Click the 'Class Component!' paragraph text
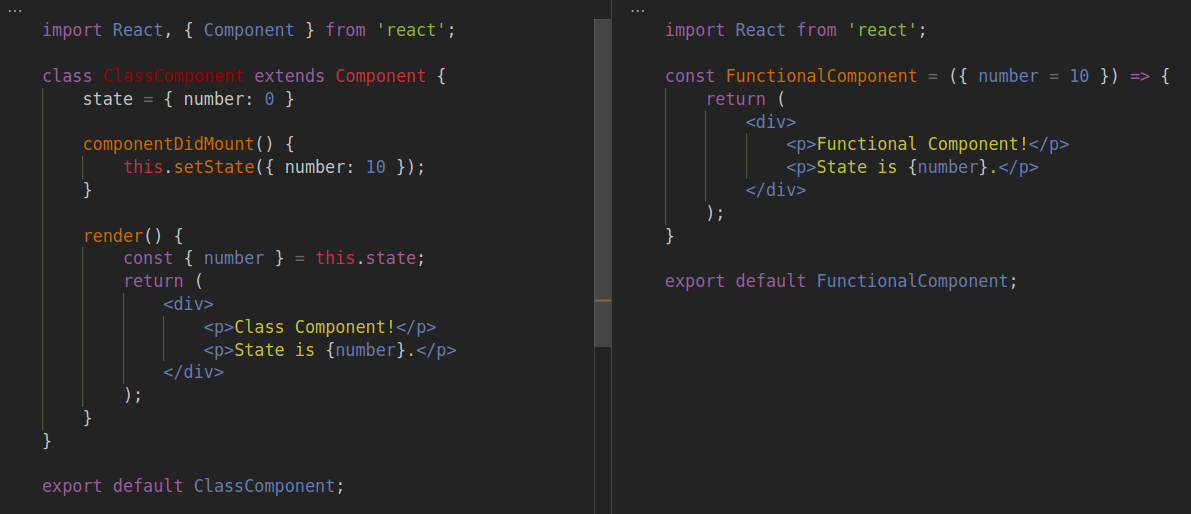The image size is (1191, 514). click(315, 327)
